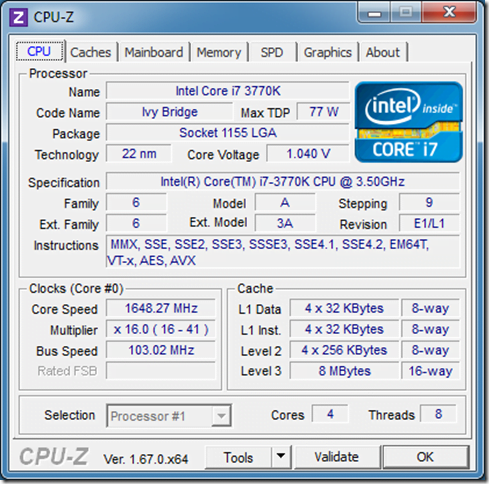Minimize the CPU-Z window

coord(374,13)
